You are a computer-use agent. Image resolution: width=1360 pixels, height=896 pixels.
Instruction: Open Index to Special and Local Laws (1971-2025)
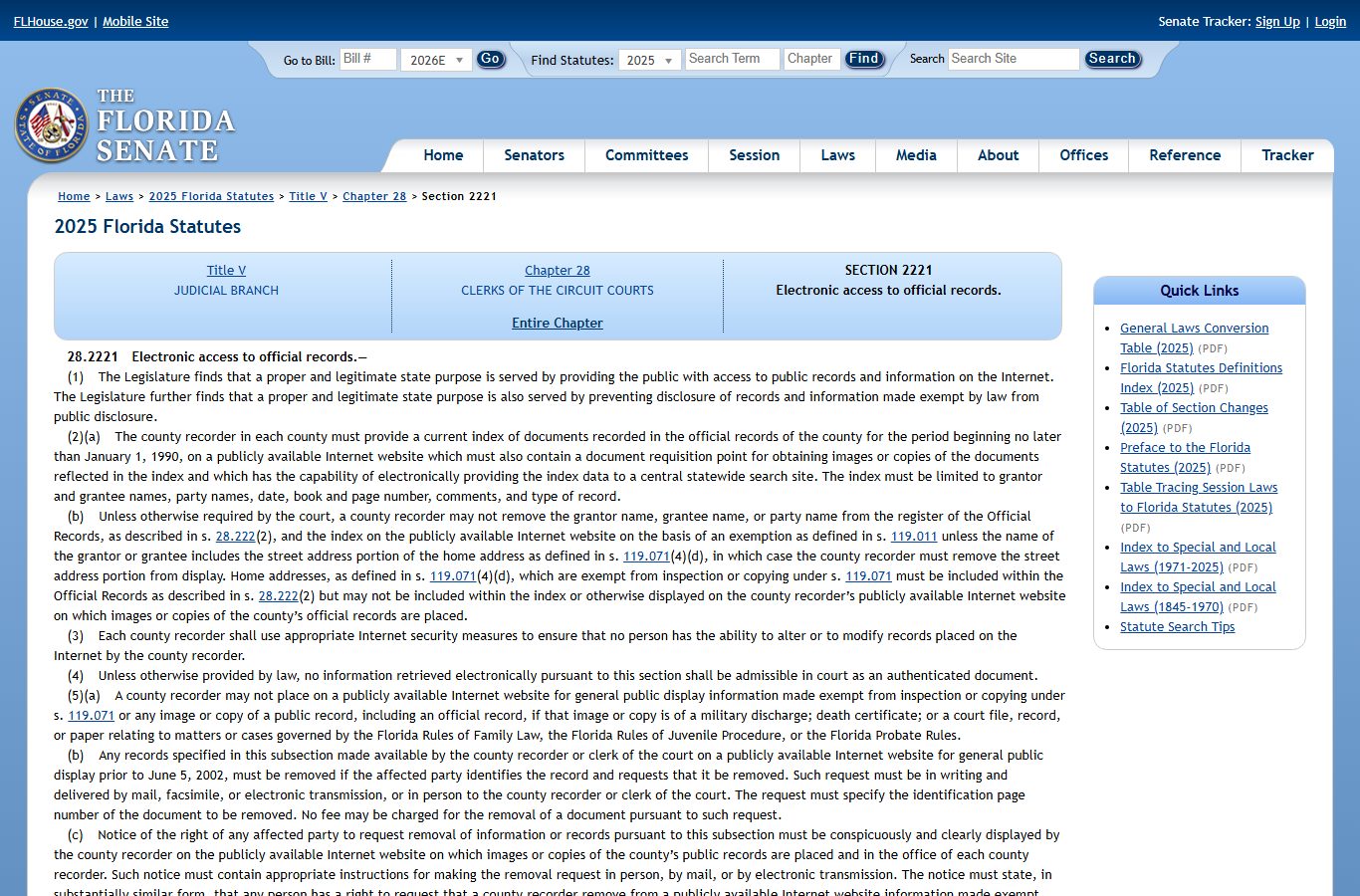1198,557
